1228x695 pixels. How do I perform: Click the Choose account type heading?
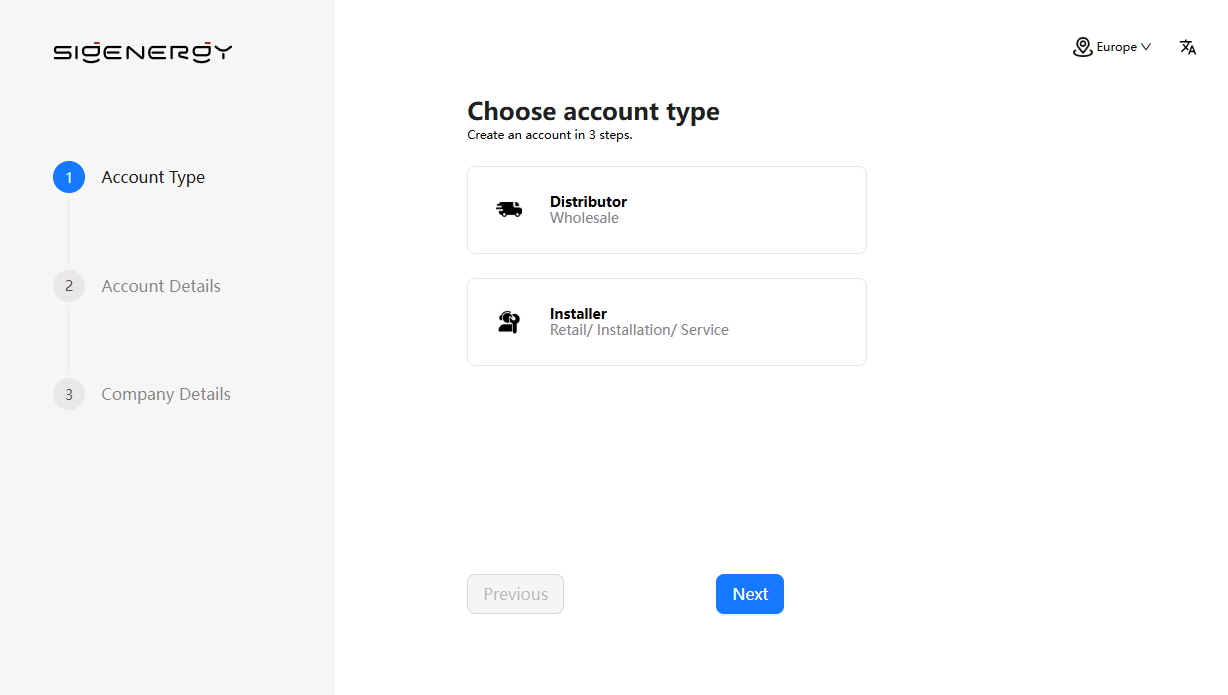(593, 111)
